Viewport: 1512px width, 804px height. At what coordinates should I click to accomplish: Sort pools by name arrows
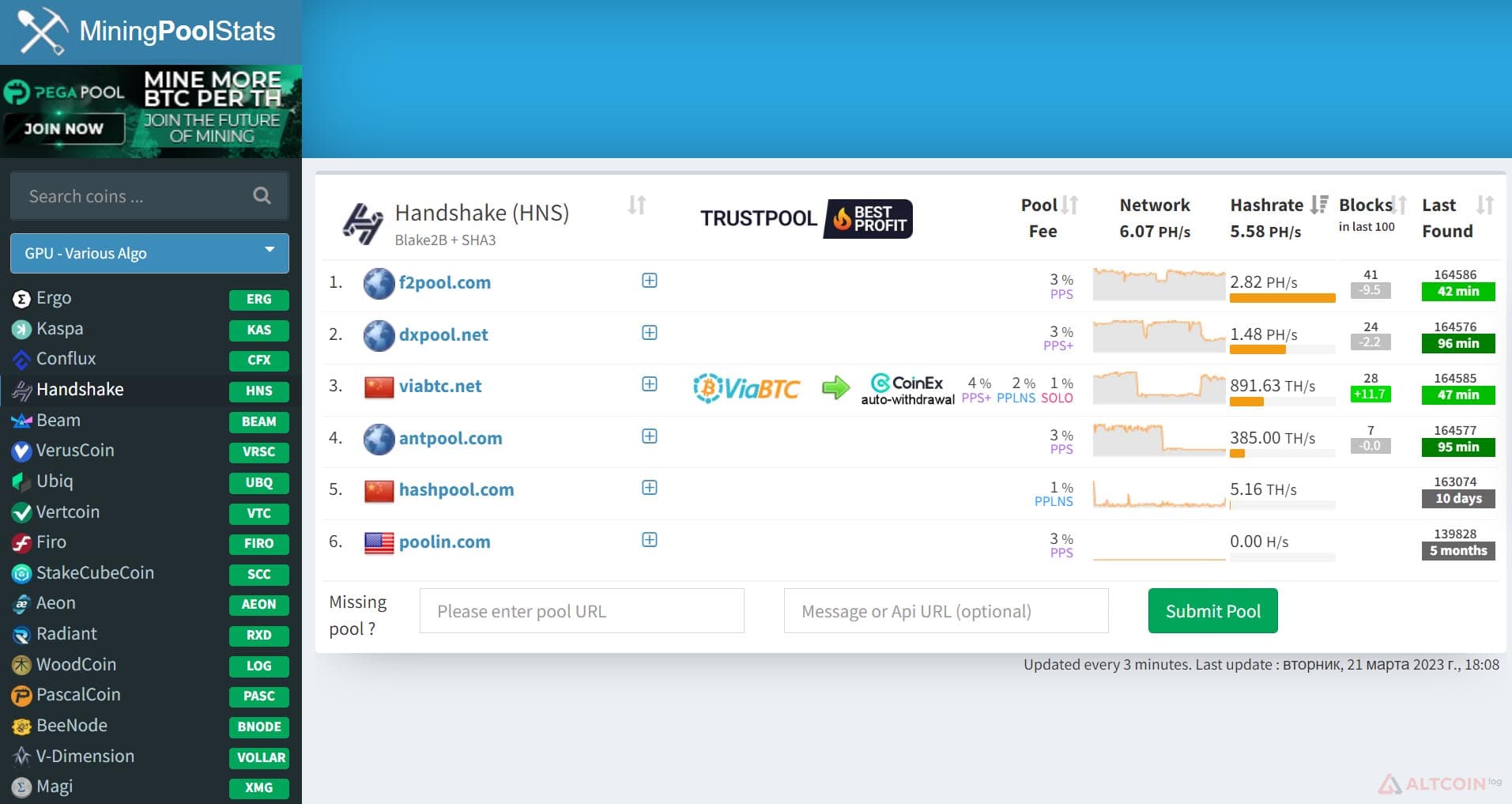(637, 206)
